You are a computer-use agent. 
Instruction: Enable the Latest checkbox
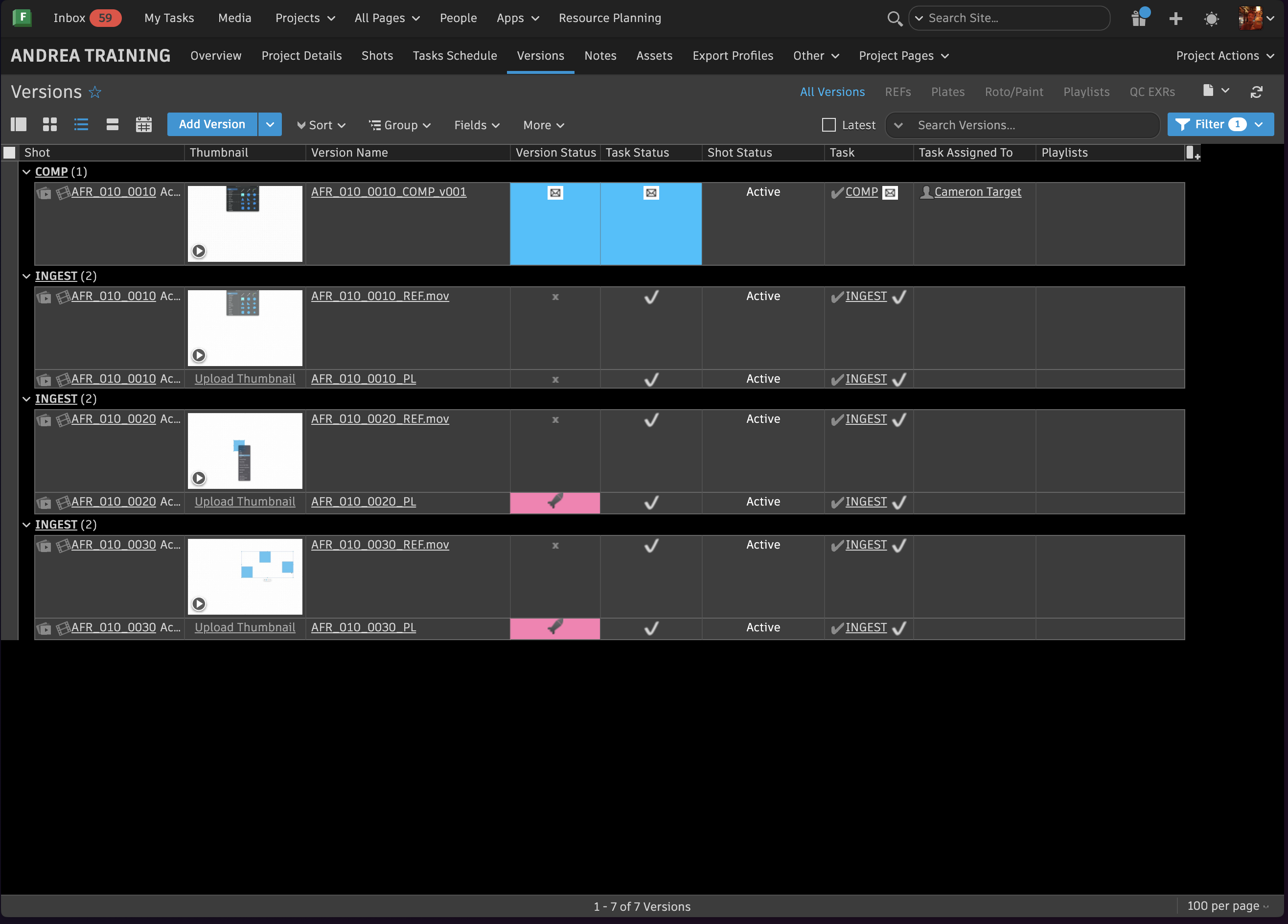[x=828, y=125]
